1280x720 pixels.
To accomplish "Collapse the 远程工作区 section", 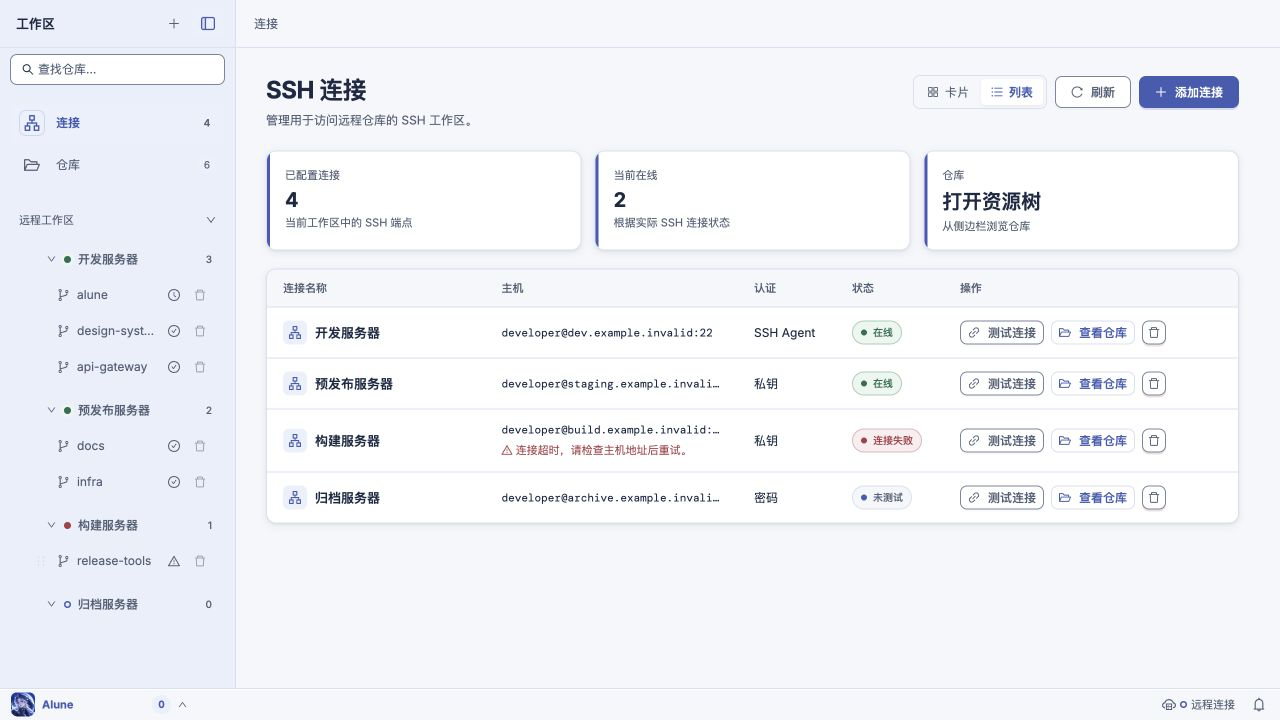I will (211, 220).
